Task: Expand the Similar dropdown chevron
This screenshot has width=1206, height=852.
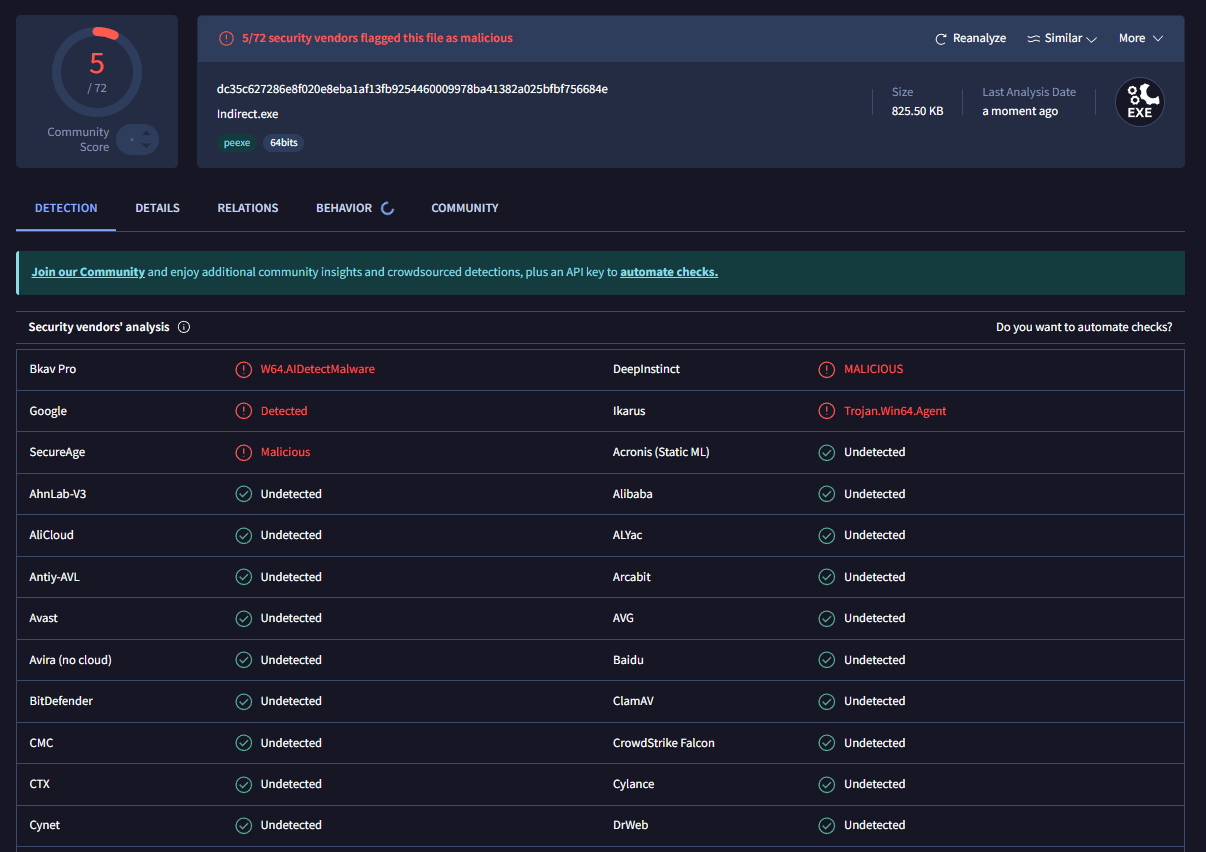Action: click(1091, 39)
